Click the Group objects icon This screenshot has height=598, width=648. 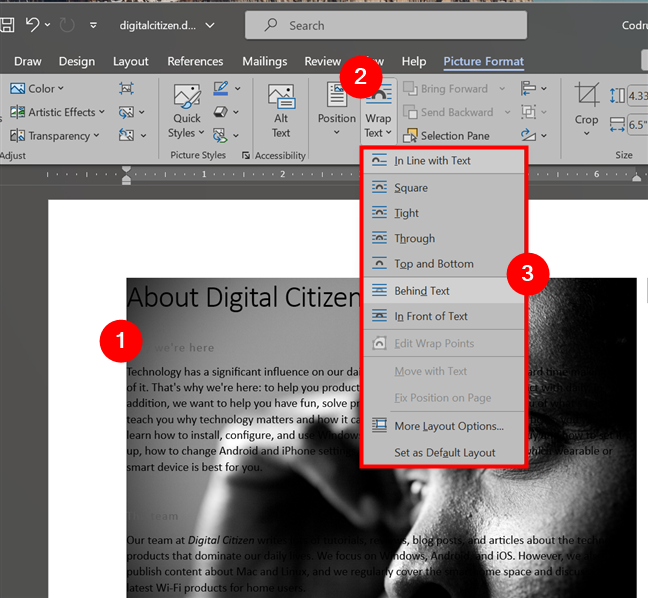click(529, 112)
